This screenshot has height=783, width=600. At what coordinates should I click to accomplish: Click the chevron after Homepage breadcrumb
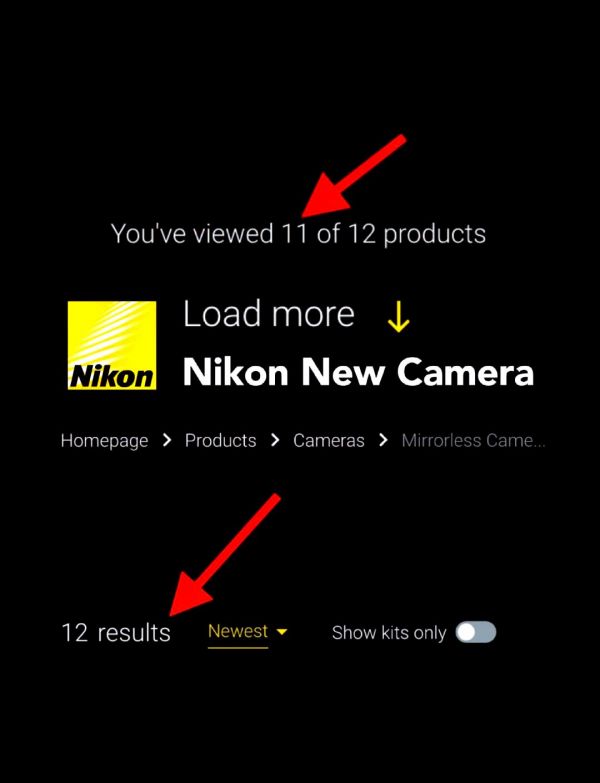[167, 440]
